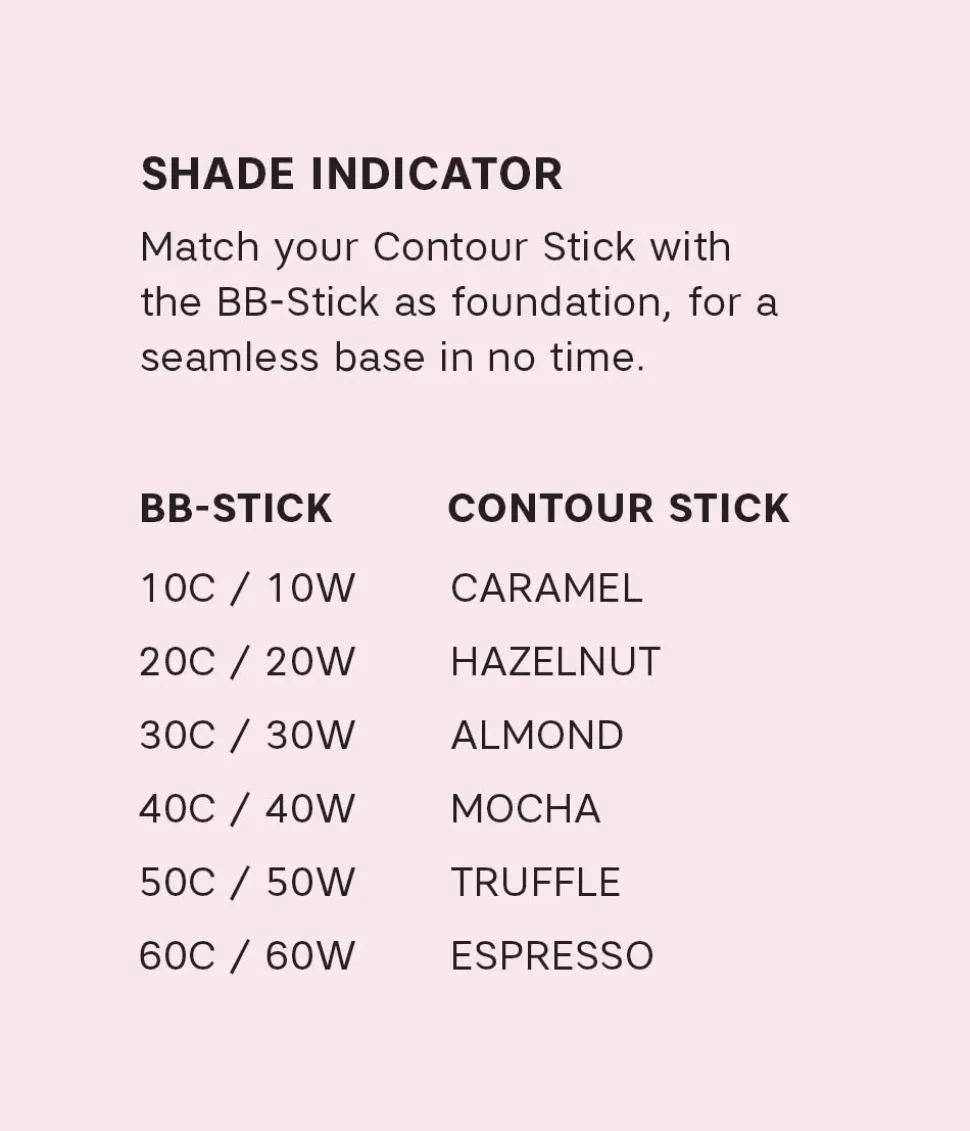Viewport: 970px width, 1131px height.
Task: Click the CONTOUR STICK column header
Action: (618, 508)
